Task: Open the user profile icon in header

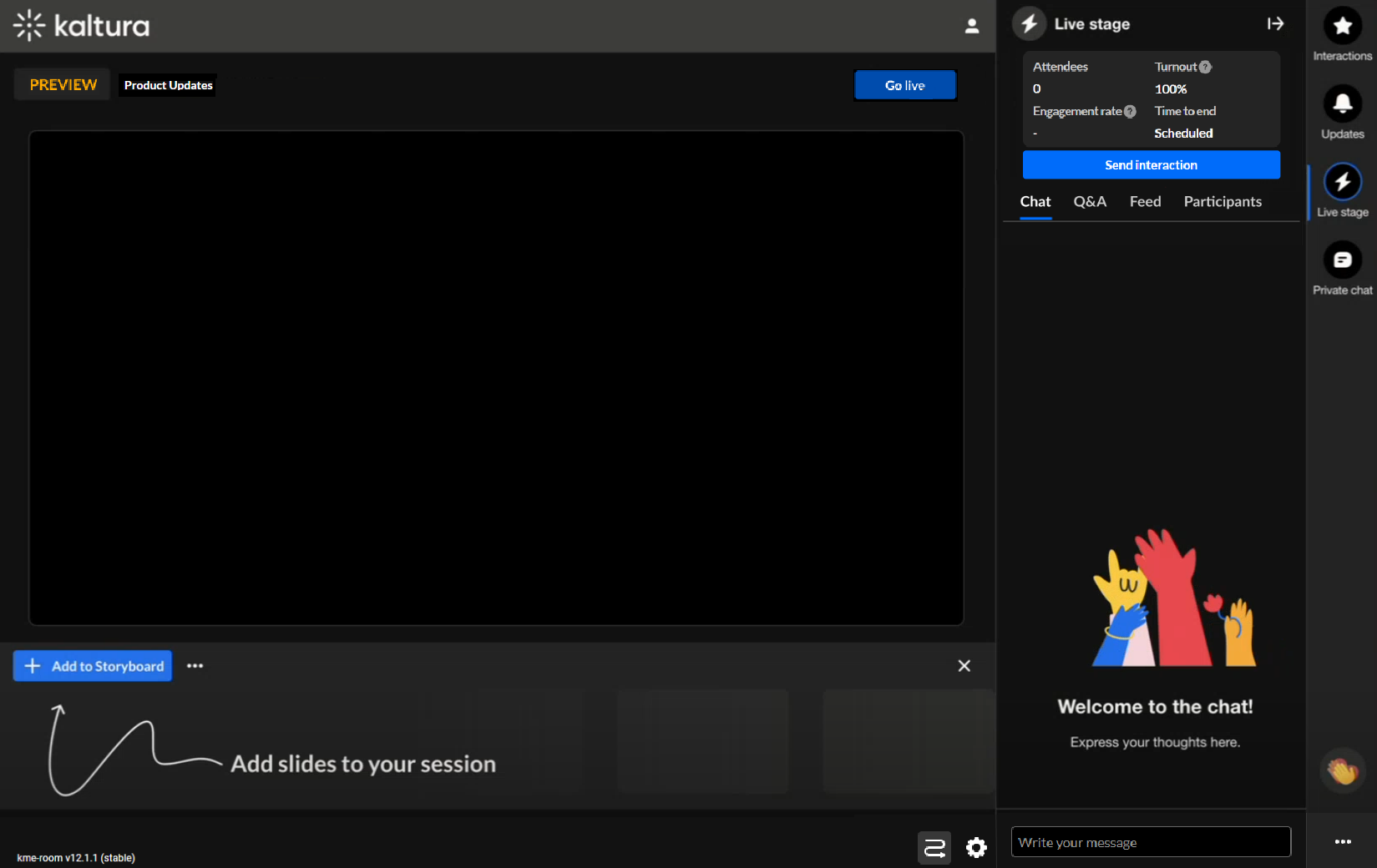Action: point(971,26)
